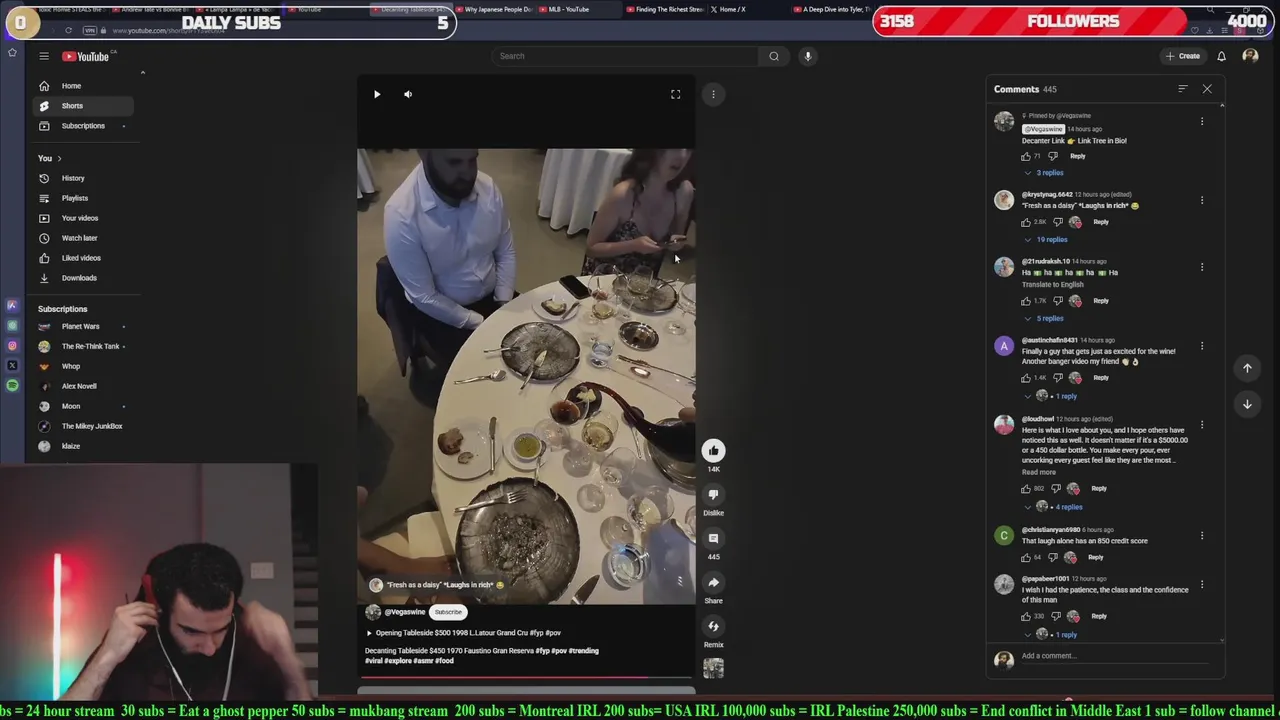This screenshot has width=1280, height=720.
Task: Dislike the @21rudraksh.10 comment
Action: 1058,301
